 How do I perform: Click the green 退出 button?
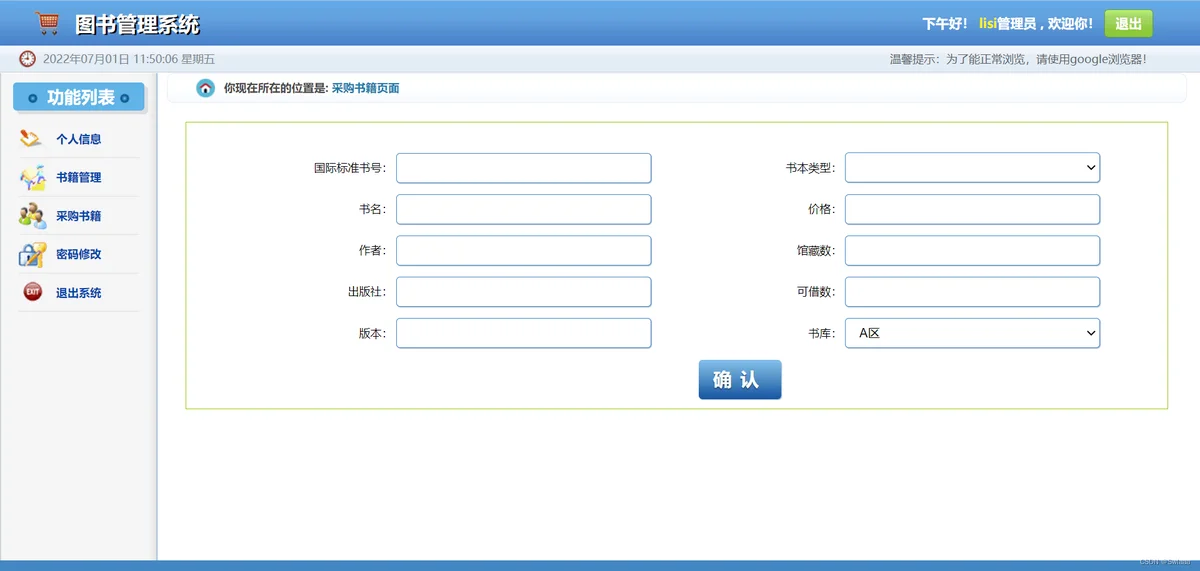coord(1128,24)
